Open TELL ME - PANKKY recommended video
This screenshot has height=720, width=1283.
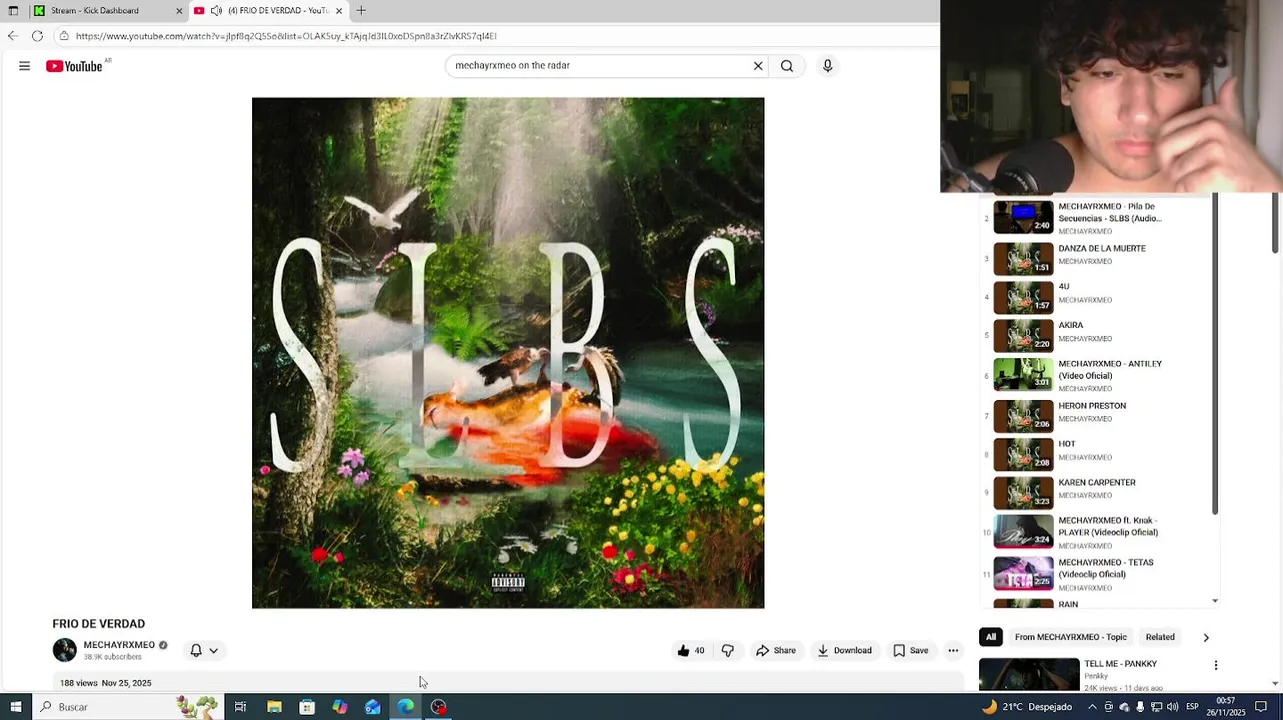(1095, 675)
